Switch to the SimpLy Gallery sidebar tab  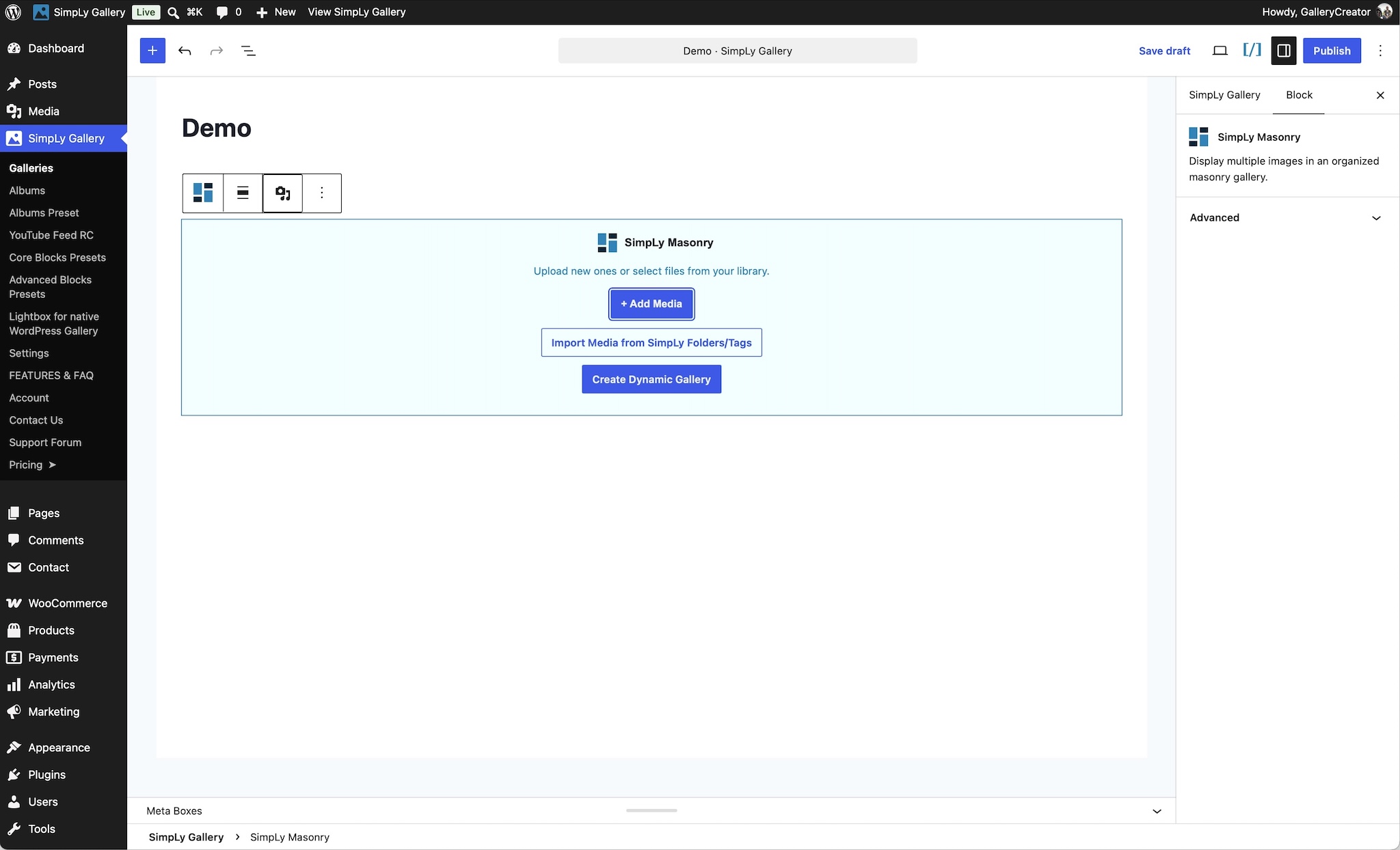tap(1224, 95)
